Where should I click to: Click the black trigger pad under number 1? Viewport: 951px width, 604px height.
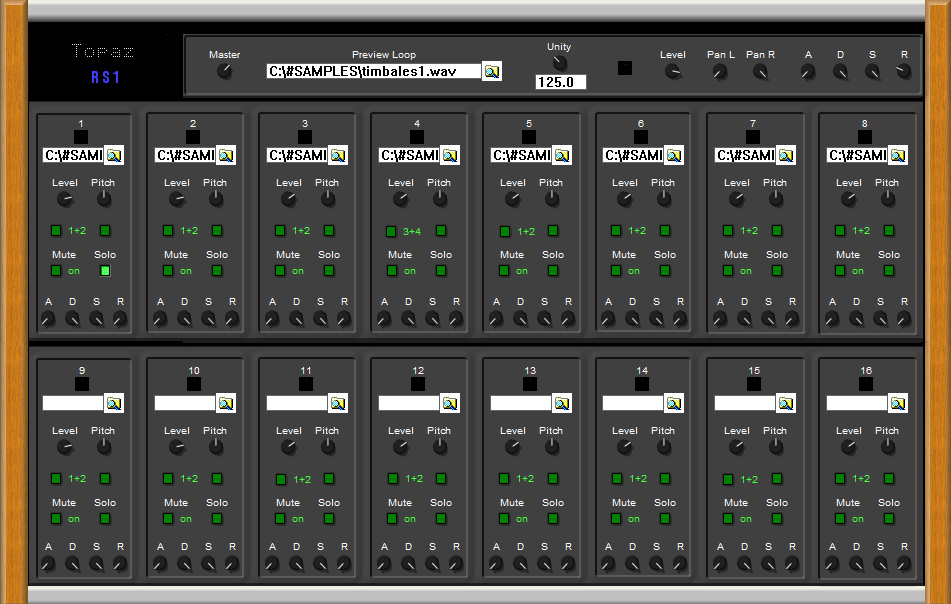(x=81, y=137)
